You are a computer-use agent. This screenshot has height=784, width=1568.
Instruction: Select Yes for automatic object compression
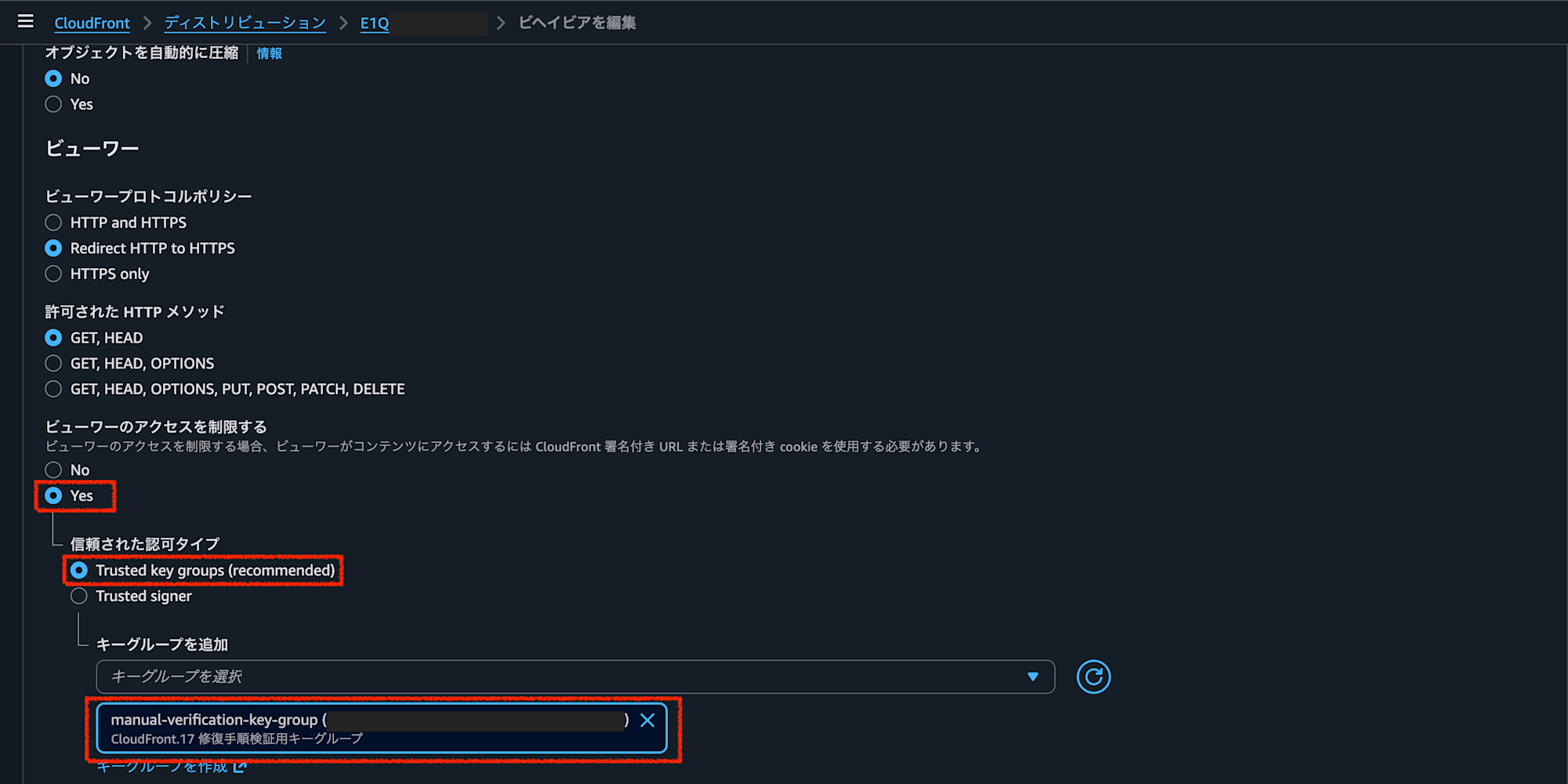click(x=53, y=104)
